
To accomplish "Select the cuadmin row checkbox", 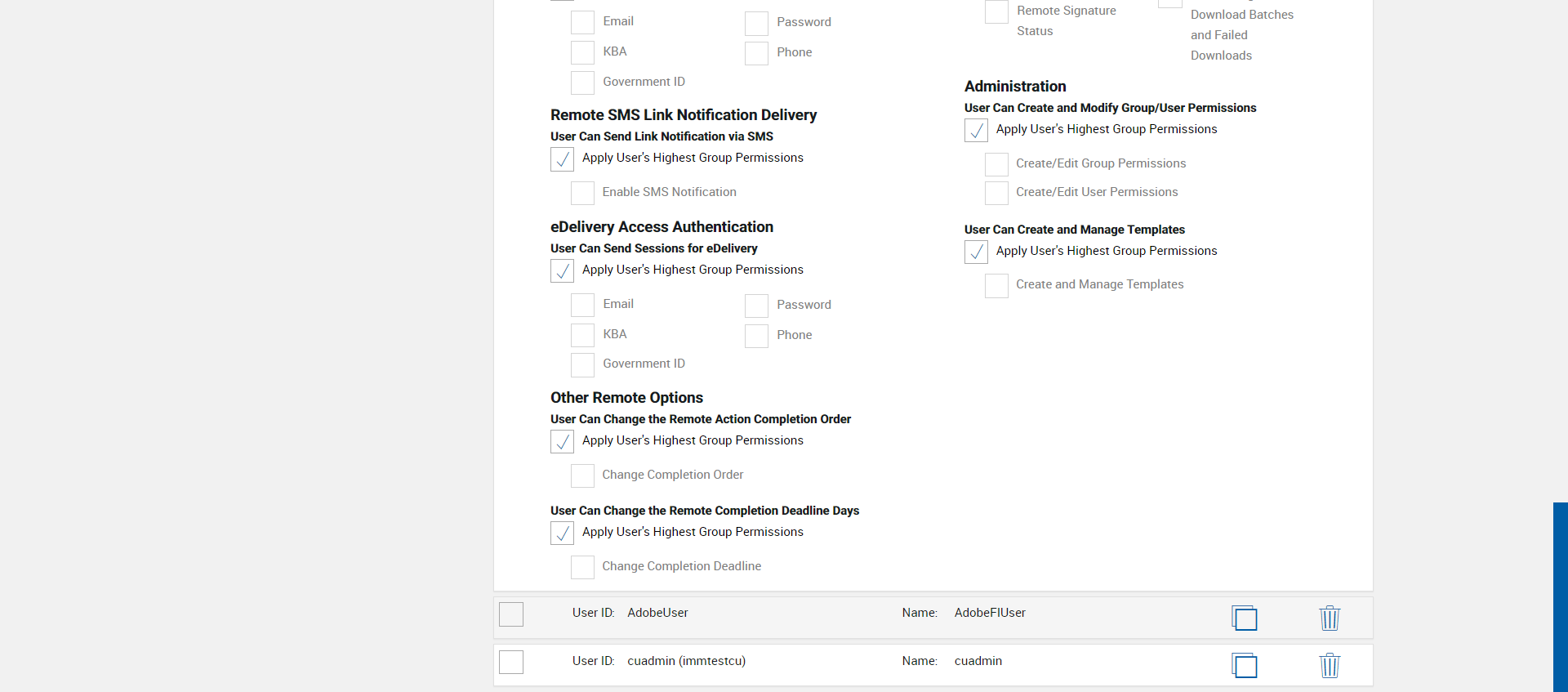I will pyautogui.click(x=511, y=662).
